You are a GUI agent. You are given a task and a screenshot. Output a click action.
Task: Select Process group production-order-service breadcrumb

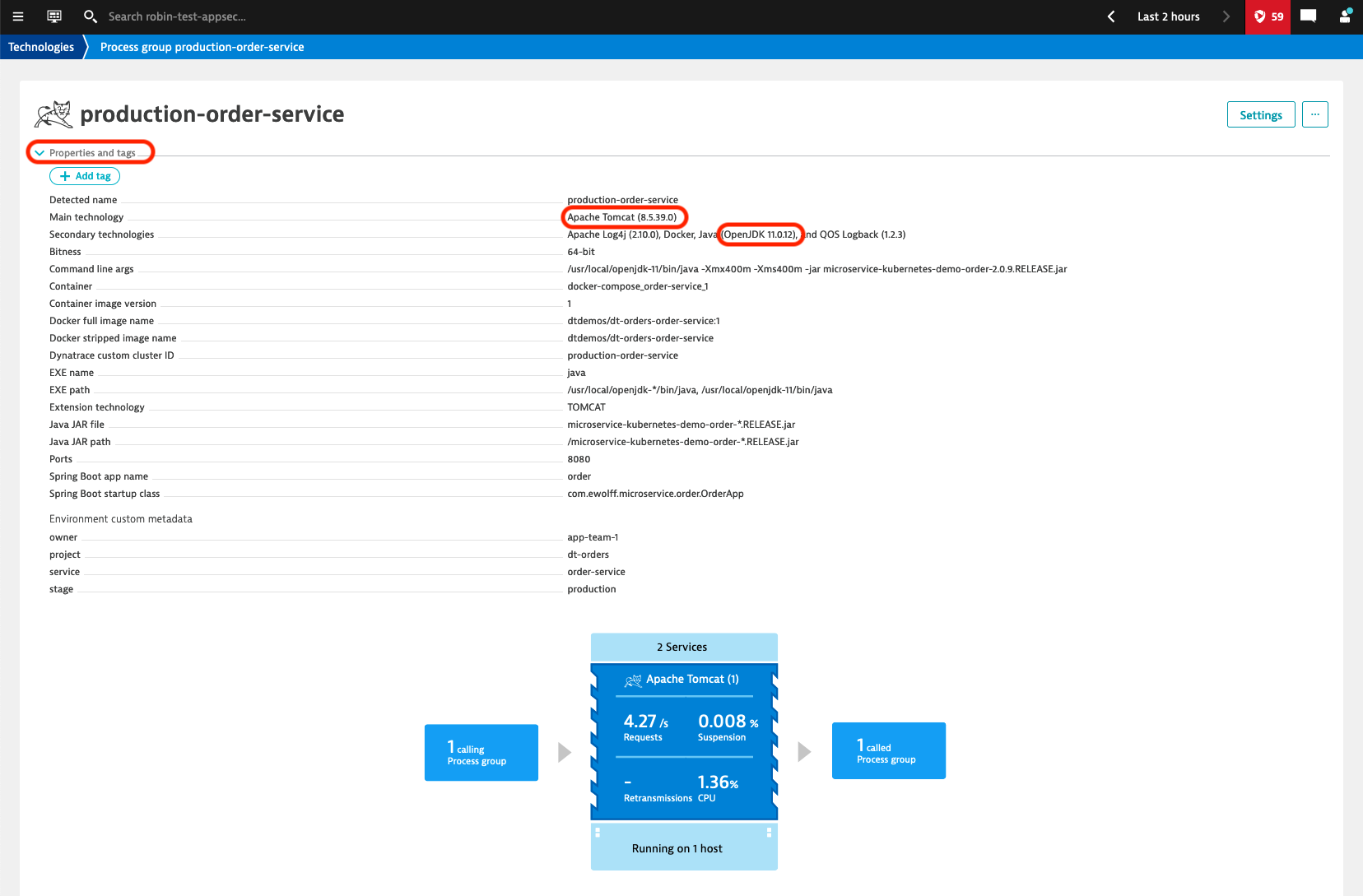202,47
